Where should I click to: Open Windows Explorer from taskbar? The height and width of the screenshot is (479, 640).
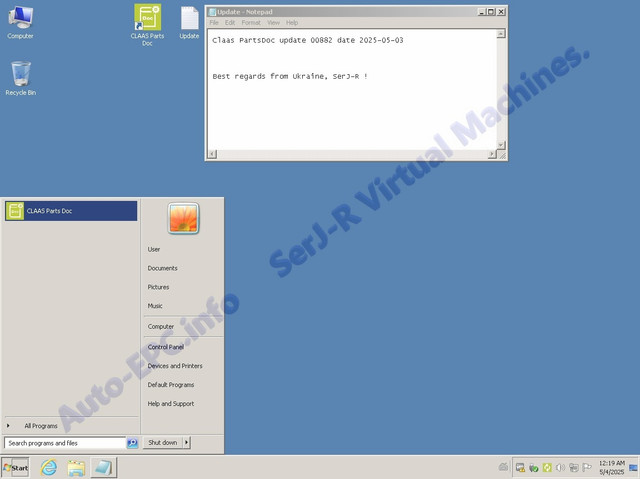coord(76,468)
